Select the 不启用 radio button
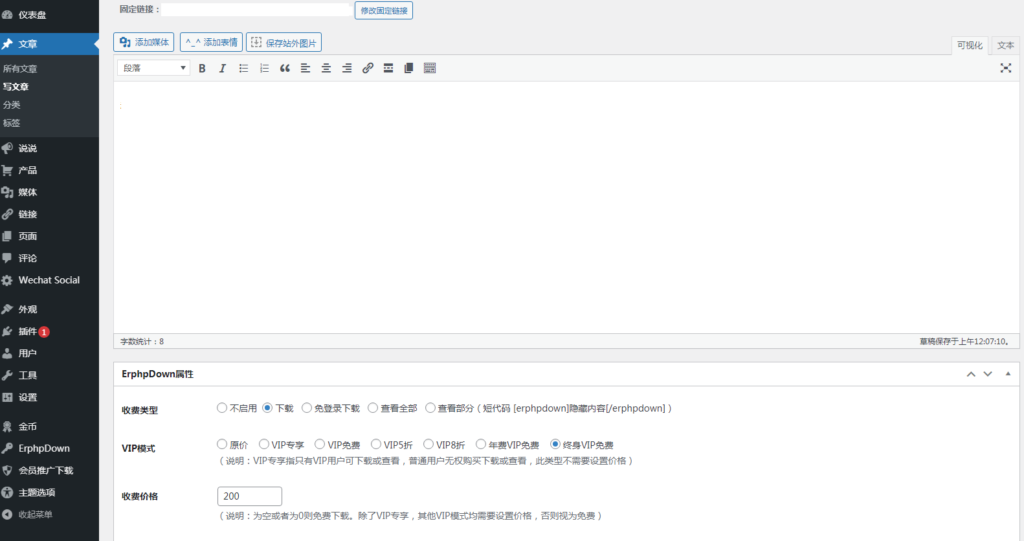Image resolution: width=1024 pixels, height=541 pixels. point(222,408)
